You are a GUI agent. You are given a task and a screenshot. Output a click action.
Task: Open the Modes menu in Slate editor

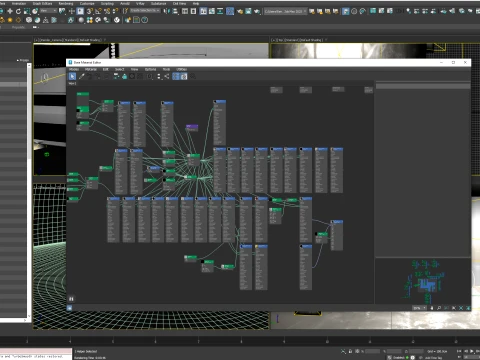tap(74, 69)
